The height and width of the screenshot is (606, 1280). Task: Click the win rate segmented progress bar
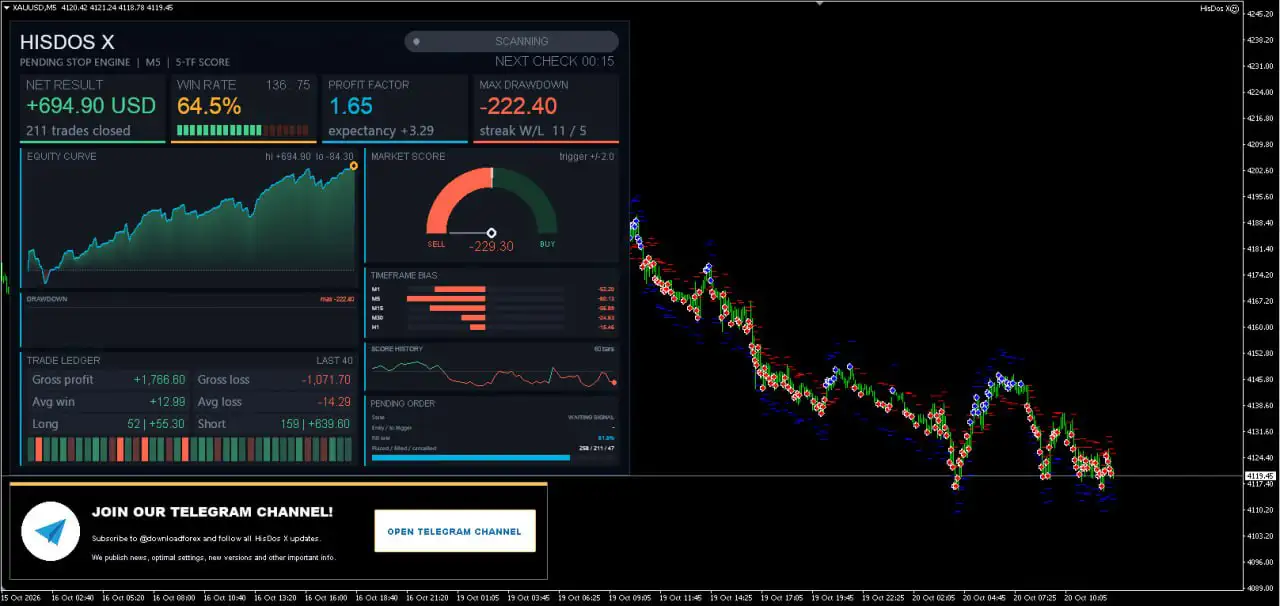pos(243,130)
